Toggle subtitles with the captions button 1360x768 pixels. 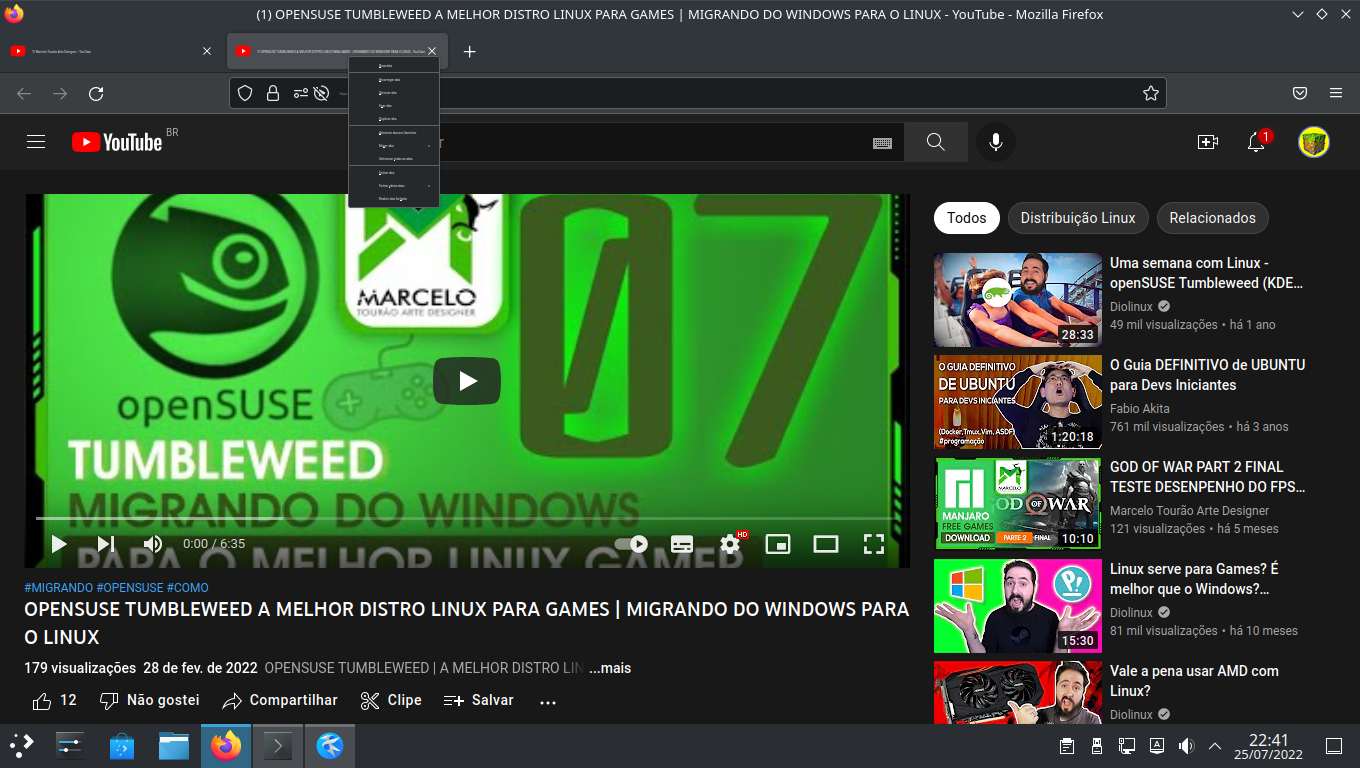pos(682,544)
